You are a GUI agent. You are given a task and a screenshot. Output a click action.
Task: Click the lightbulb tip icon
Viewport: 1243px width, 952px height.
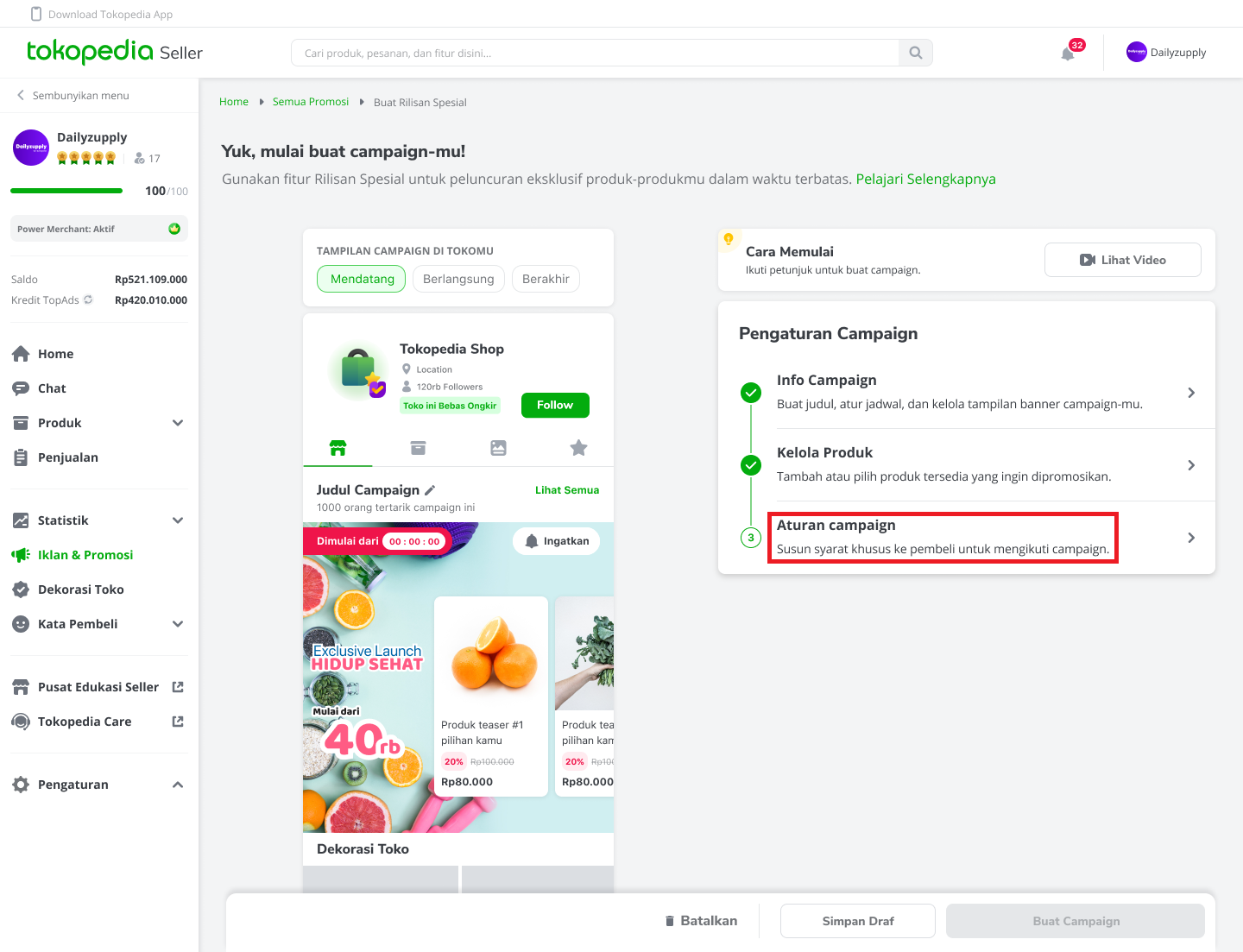[x=729, y=239]
